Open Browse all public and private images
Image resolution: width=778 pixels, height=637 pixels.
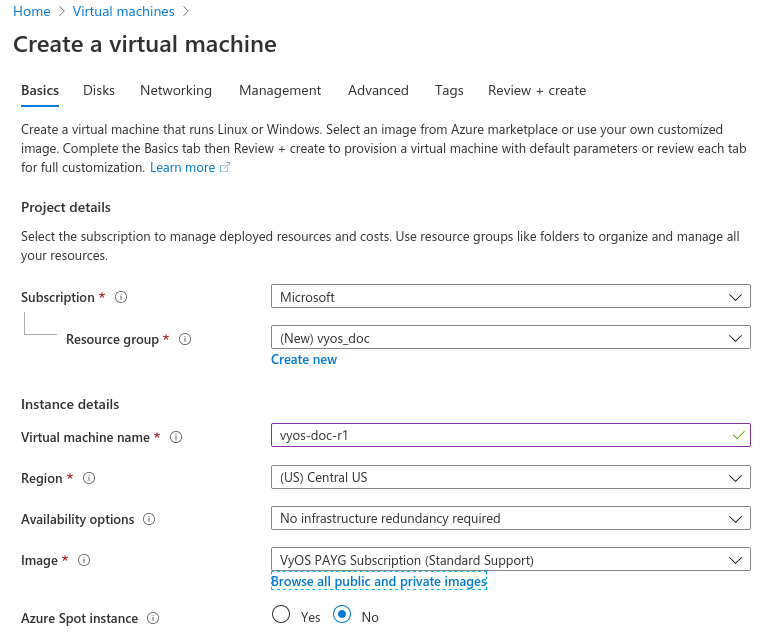click(x=378, y=582)
